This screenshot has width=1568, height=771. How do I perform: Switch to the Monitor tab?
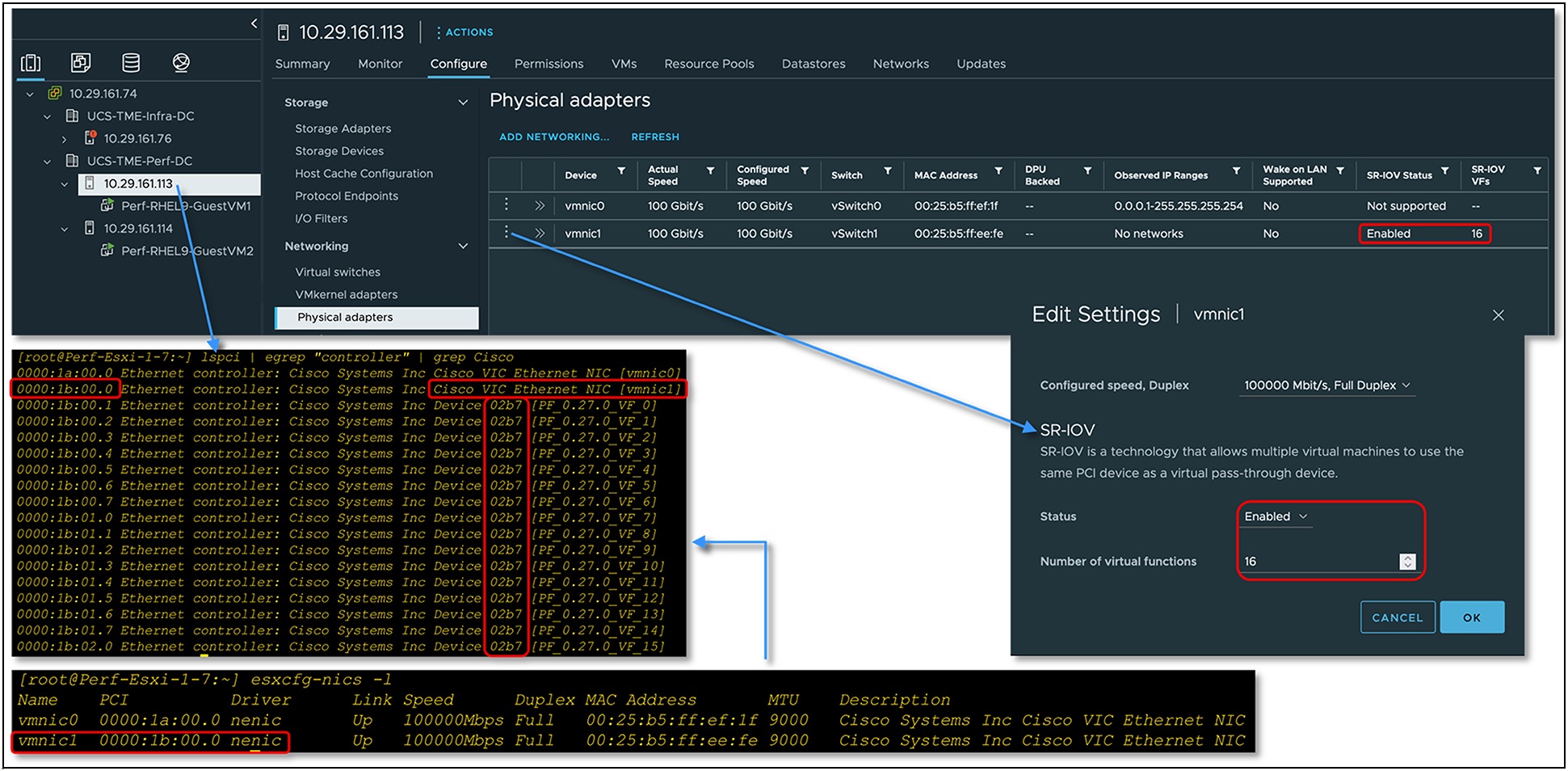(x=380, y=64)
